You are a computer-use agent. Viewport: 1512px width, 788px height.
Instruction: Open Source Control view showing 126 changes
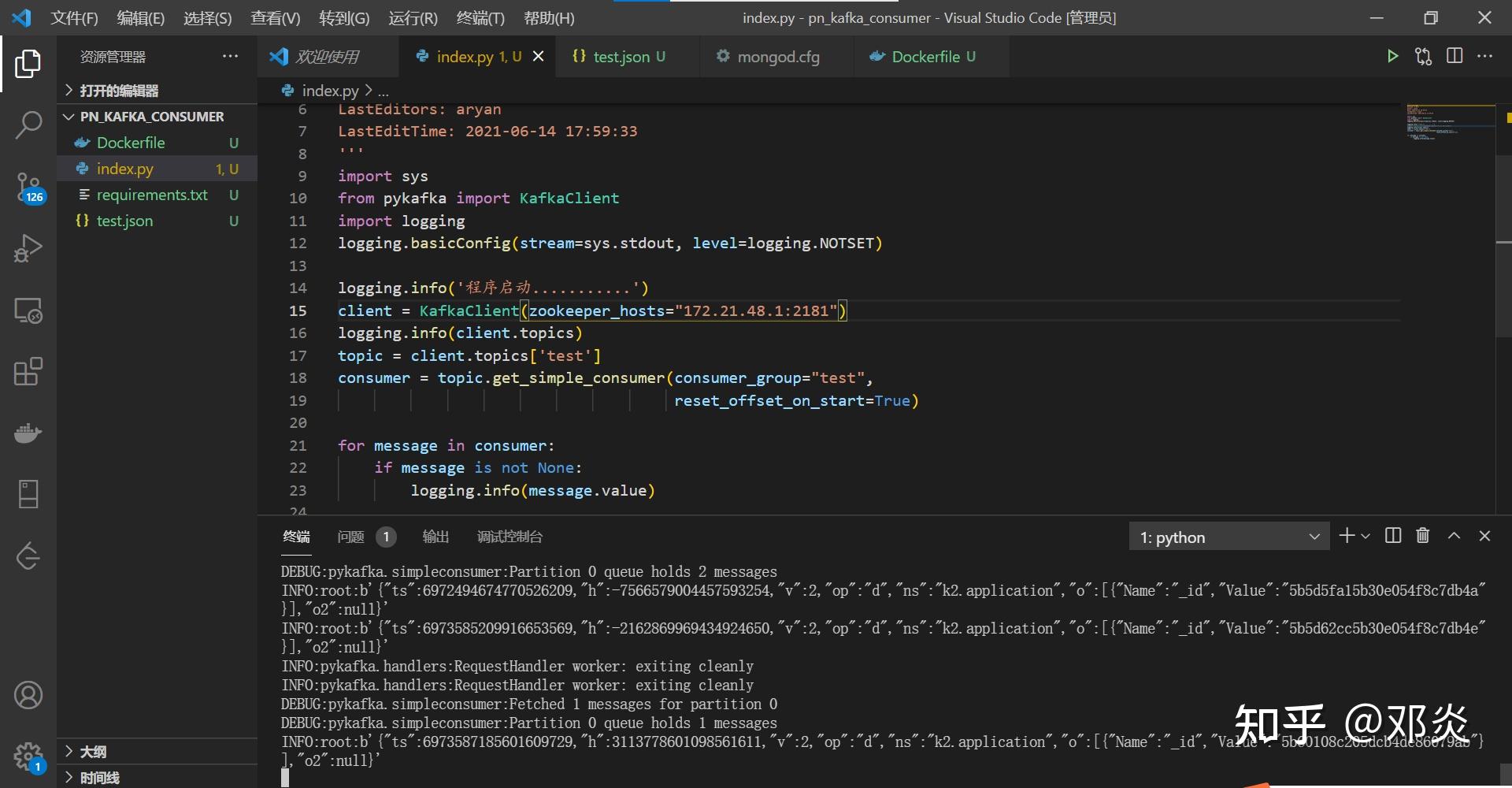[28, 188]
